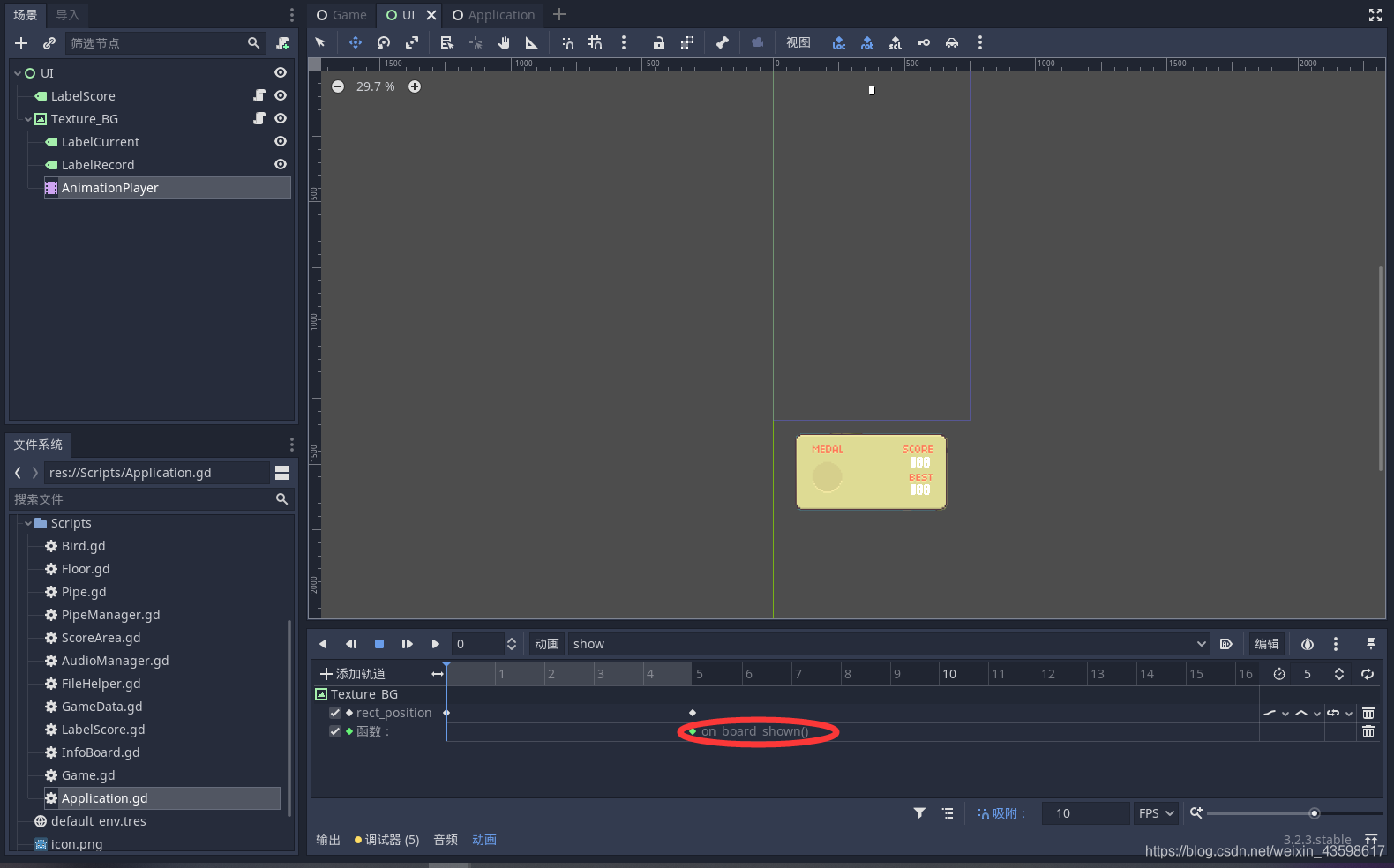Viewport: 1394px width, 868px height.
Task: Hide the LabelScore node
Action: [x=281, y=95]
